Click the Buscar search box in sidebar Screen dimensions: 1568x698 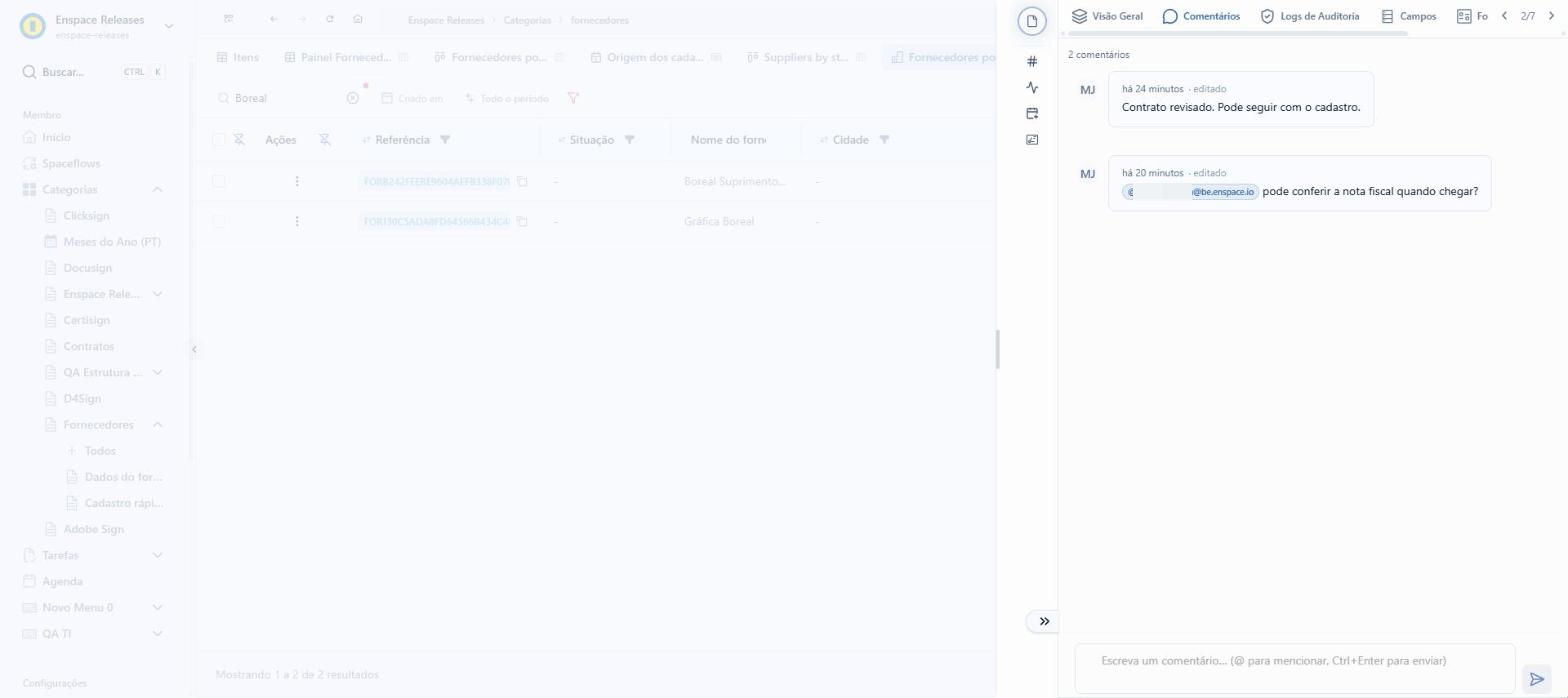(x=94, y=72)
